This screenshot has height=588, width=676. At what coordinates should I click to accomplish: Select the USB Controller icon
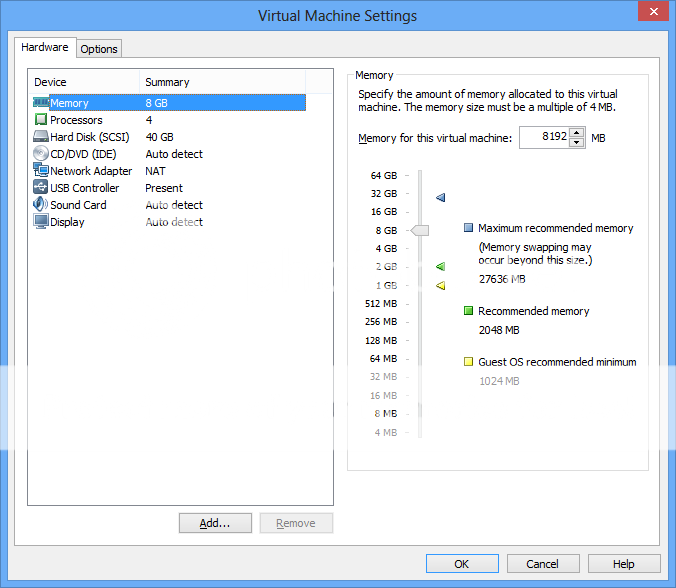[x=41, y=188]
